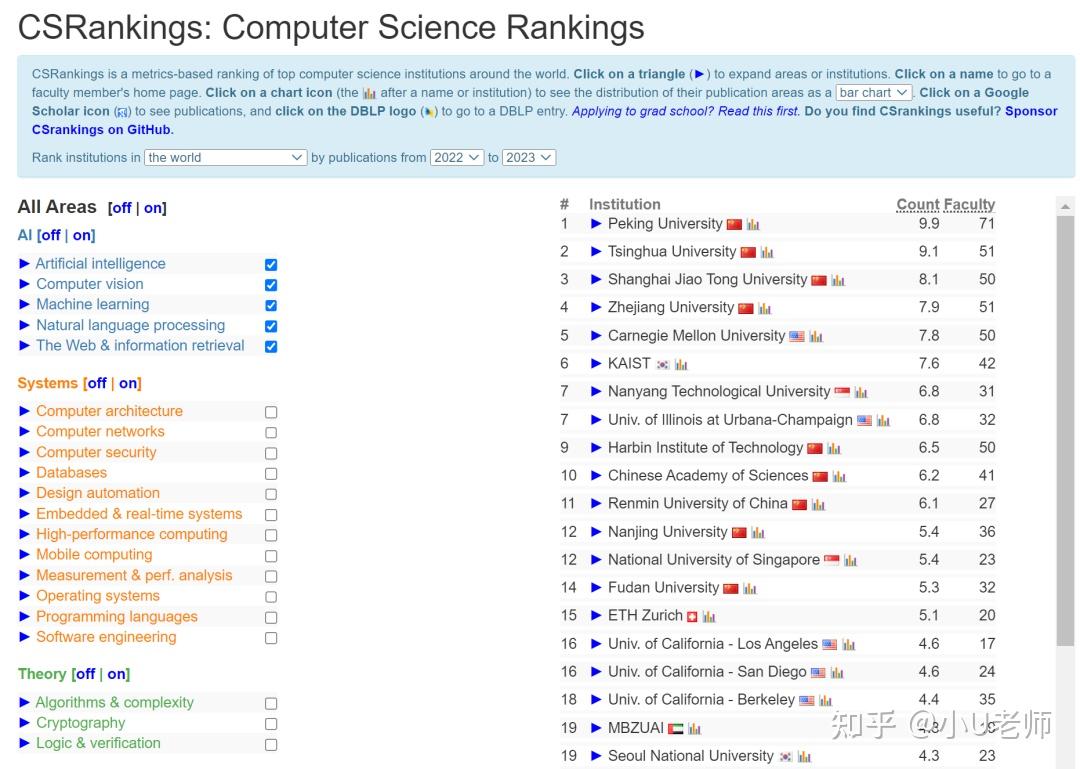This screenshot has height=769, width=1080.
Task: Open chart icon for Peking University
Action: pos(753,225)
